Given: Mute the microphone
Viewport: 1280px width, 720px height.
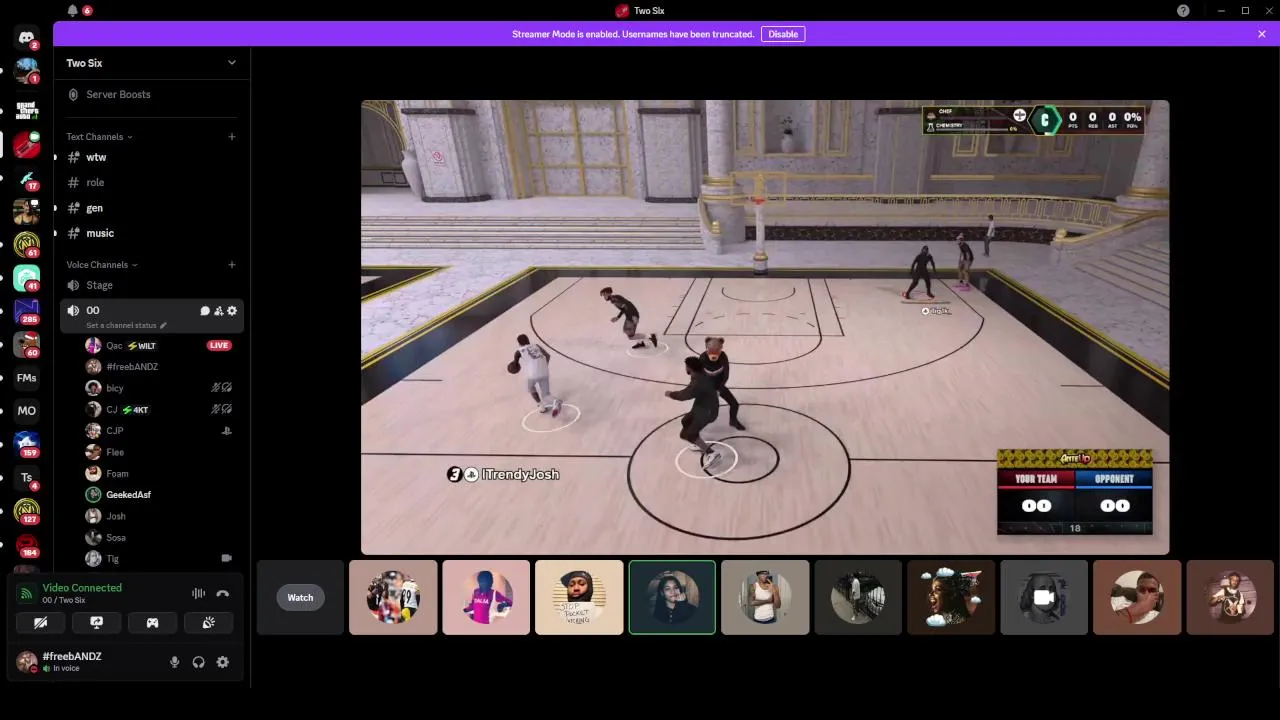Looking at the screenshot, I should (x=174, y=662).
